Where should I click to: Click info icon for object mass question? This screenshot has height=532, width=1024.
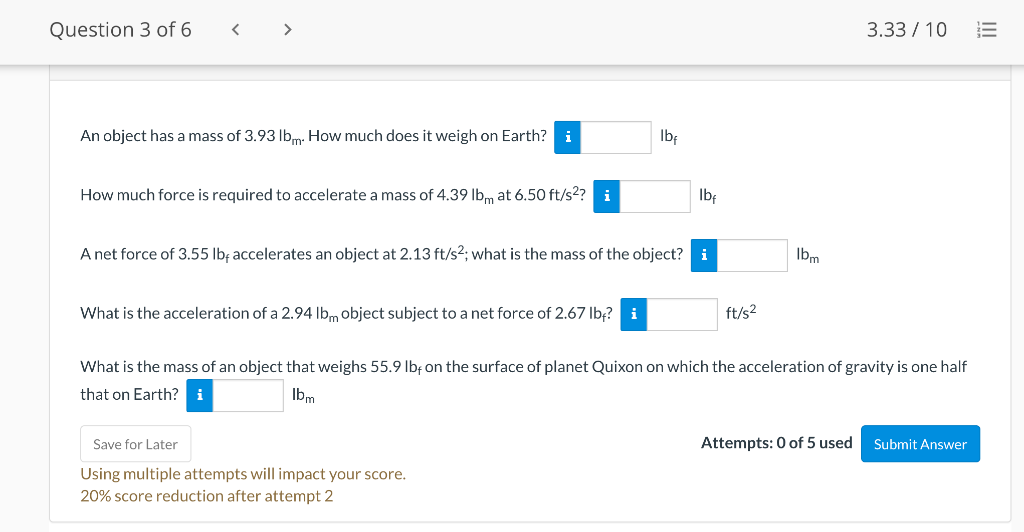point(704,255)
